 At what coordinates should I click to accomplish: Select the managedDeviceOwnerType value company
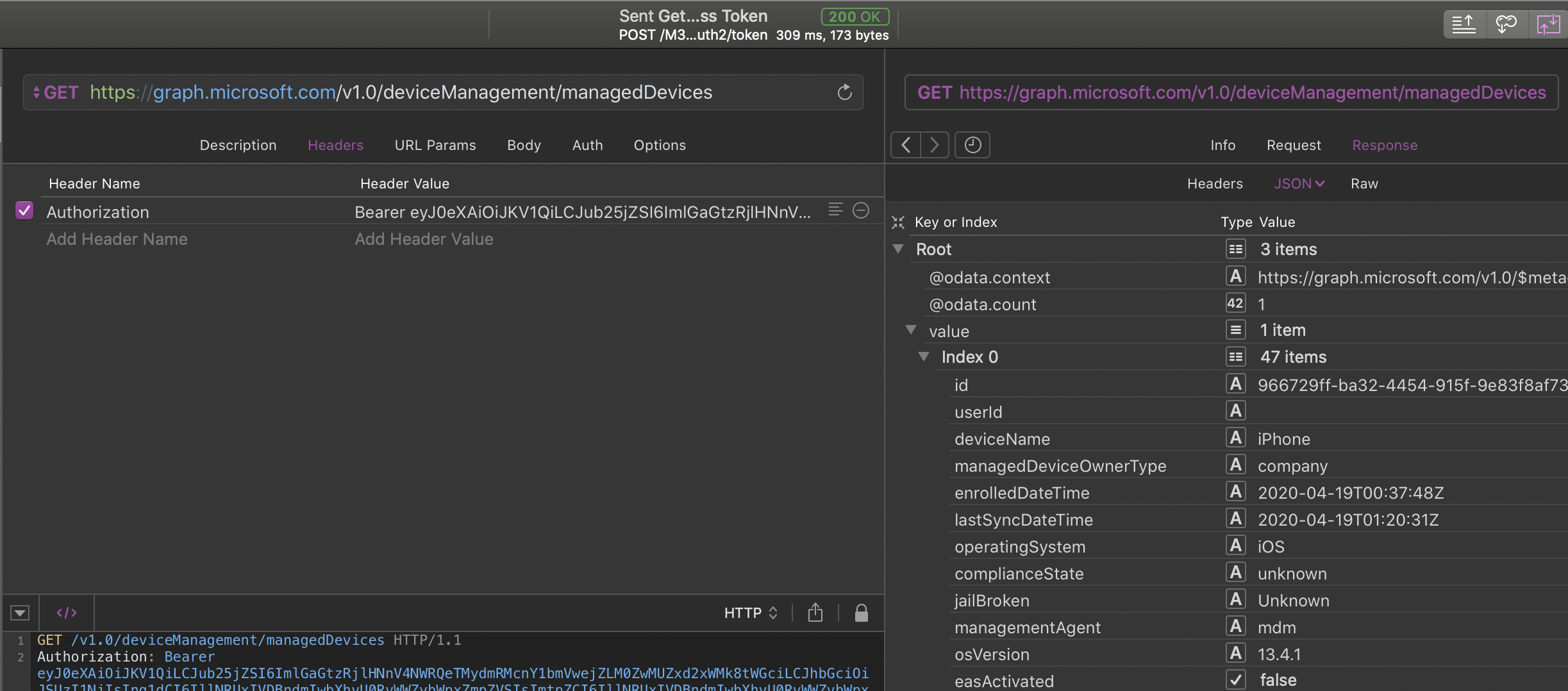pyautogui.click(x=1292, y=466)
